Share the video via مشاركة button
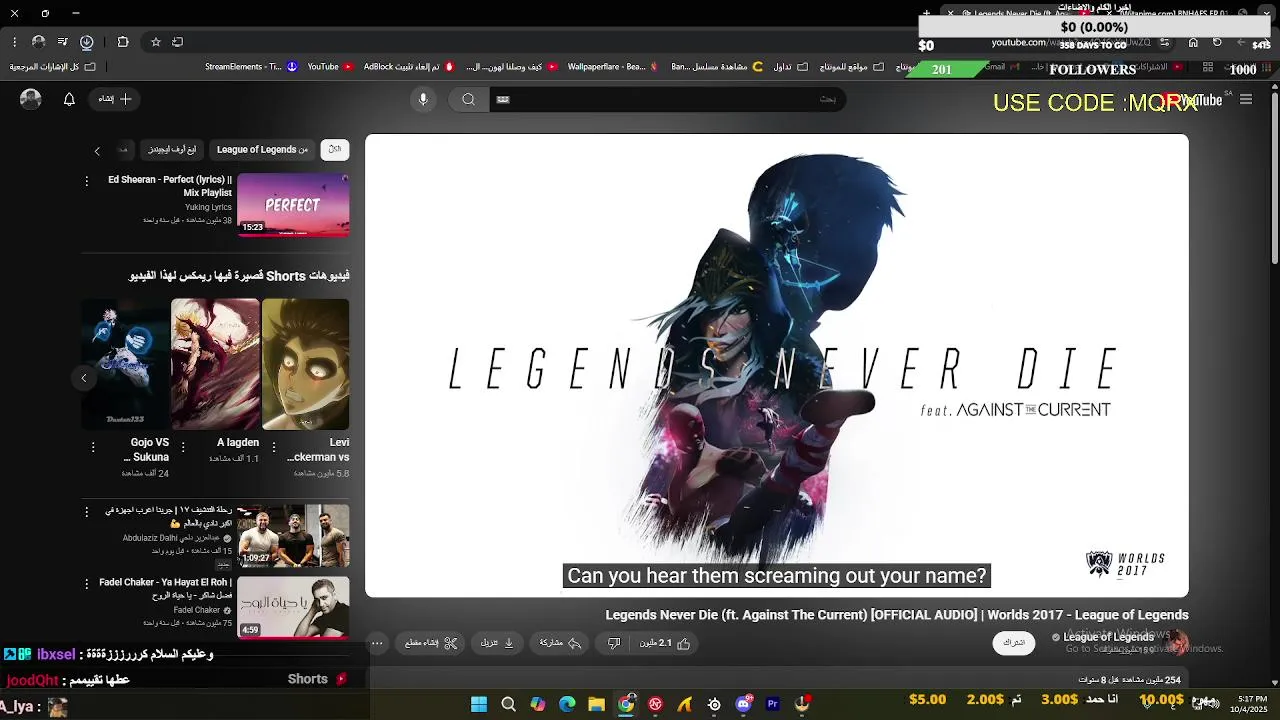1280x720 pixels. [x=561, y=643]
